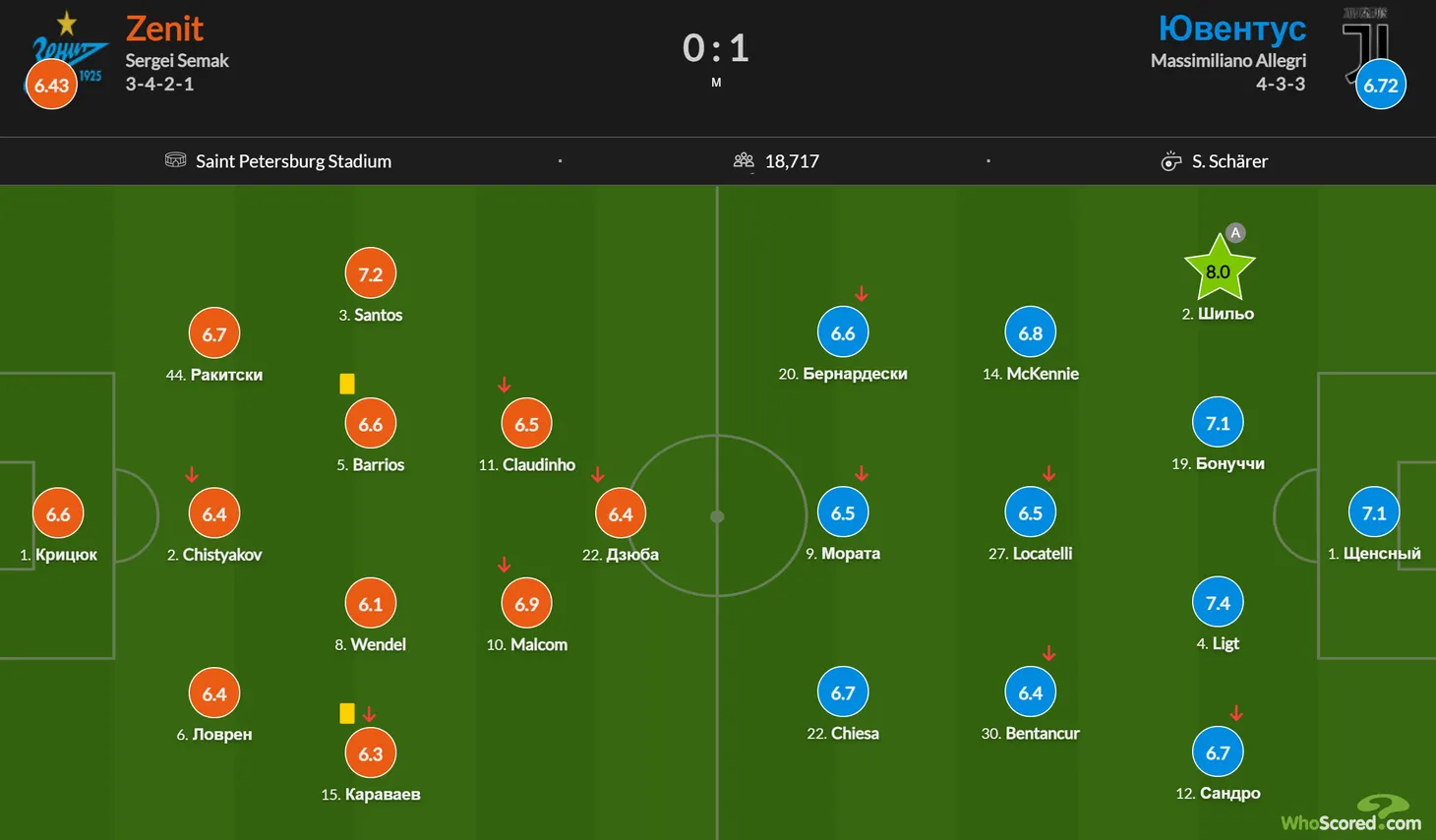Click goalkeeper Щенсный's 7.1 rating circle
The image size is (1436, 840).
click(1374, 513)
